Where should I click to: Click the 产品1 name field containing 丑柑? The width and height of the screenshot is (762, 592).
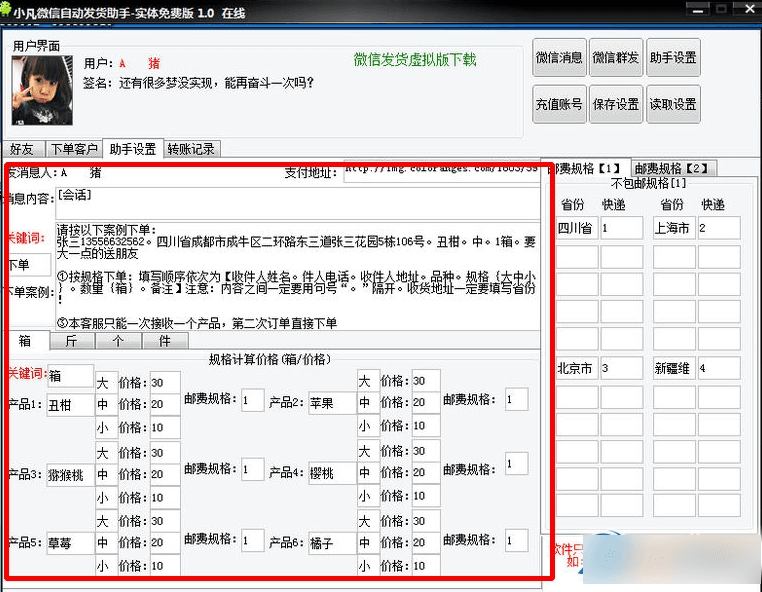coord(70,404)
